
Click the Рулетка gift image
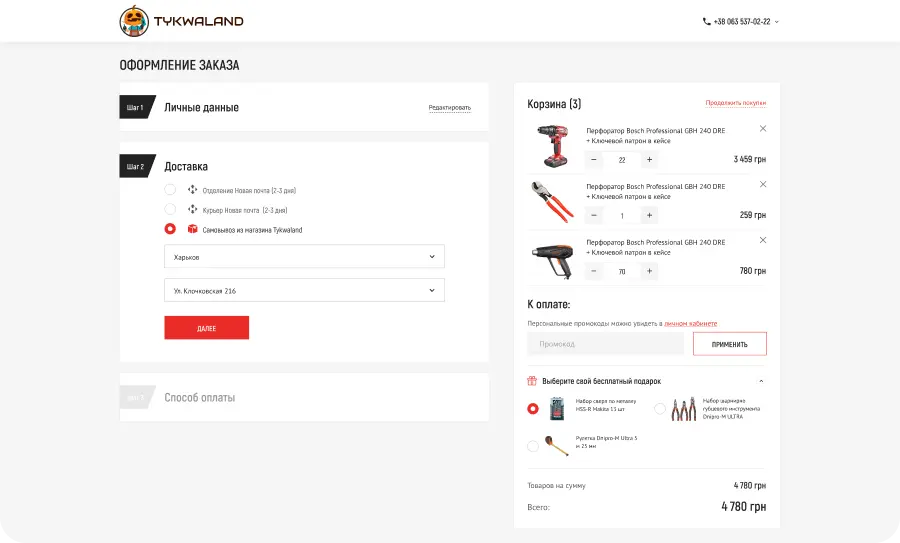(557, 445)
